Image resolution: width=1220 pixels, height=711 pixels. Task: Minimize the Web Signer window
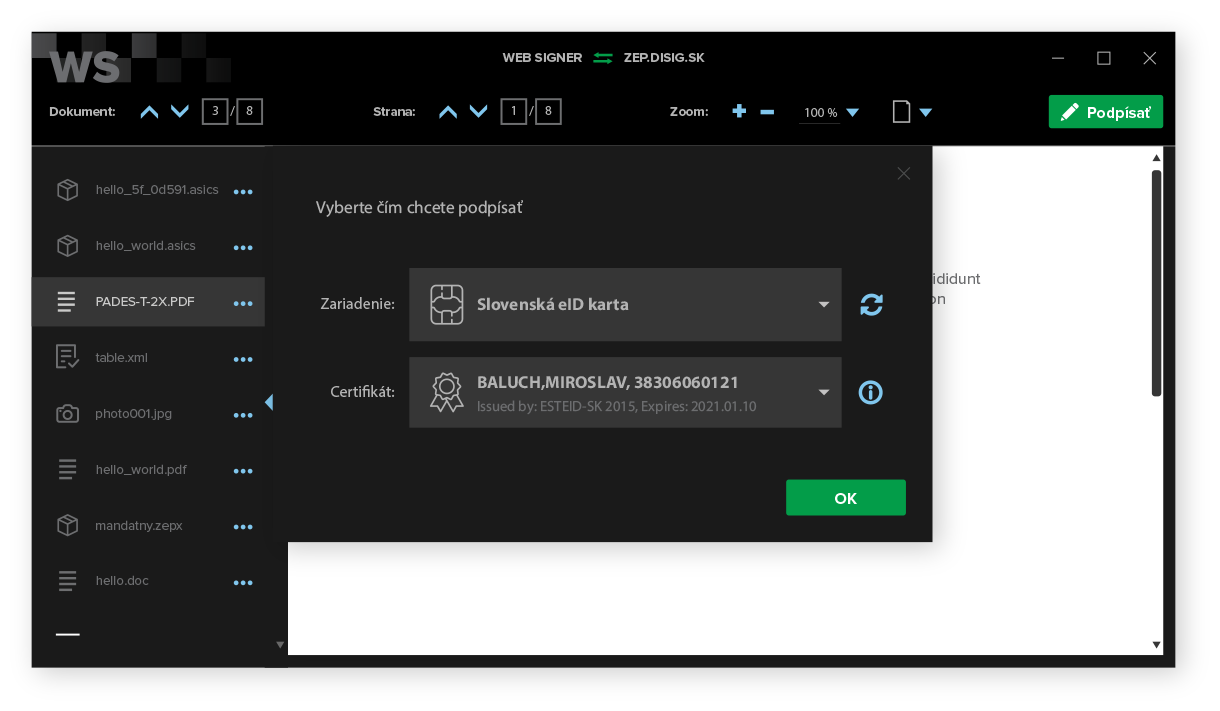coord(1058,58)
